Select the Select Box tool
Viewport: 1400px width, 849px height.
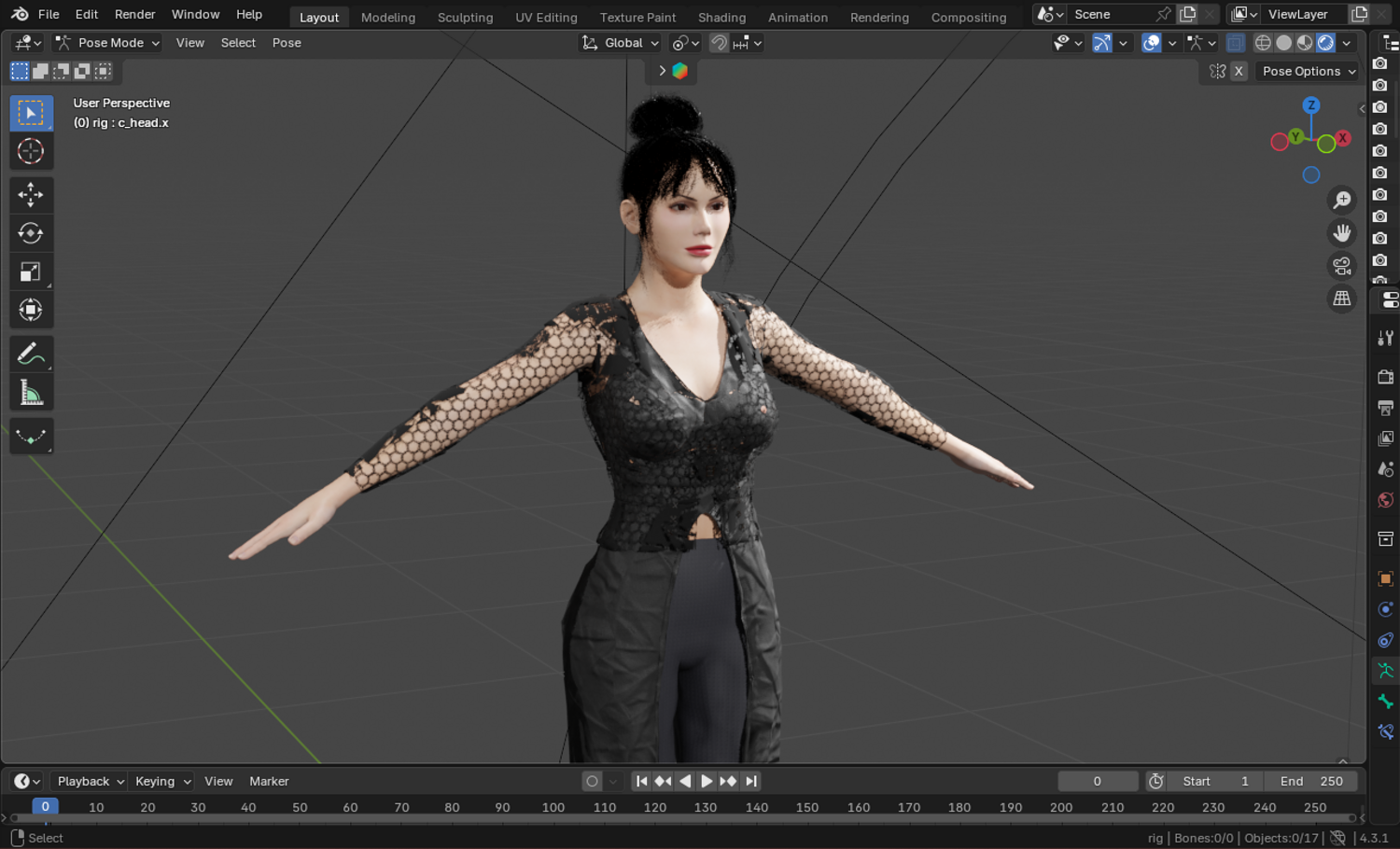pyautogui.click(x=31, y=113)
